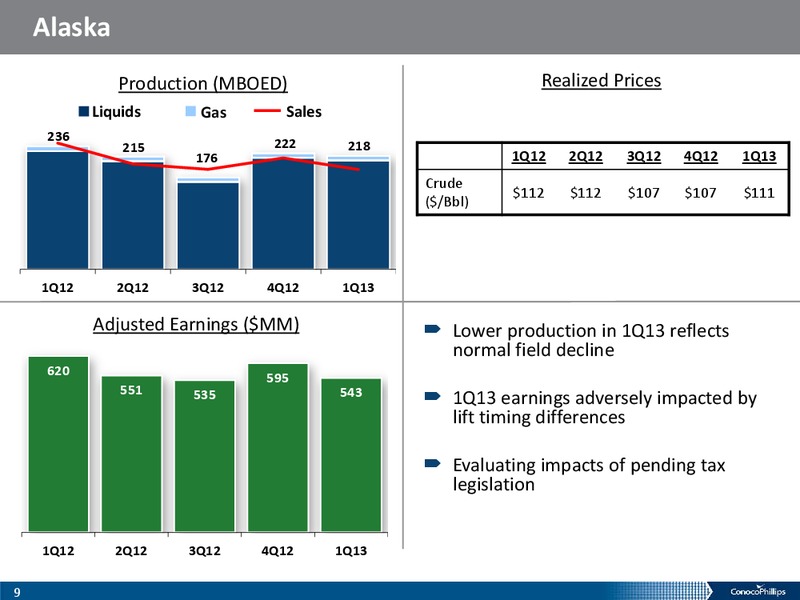Click the red Sales legend line
This screenshot has width=800, height=600.
tap(267, 111)
